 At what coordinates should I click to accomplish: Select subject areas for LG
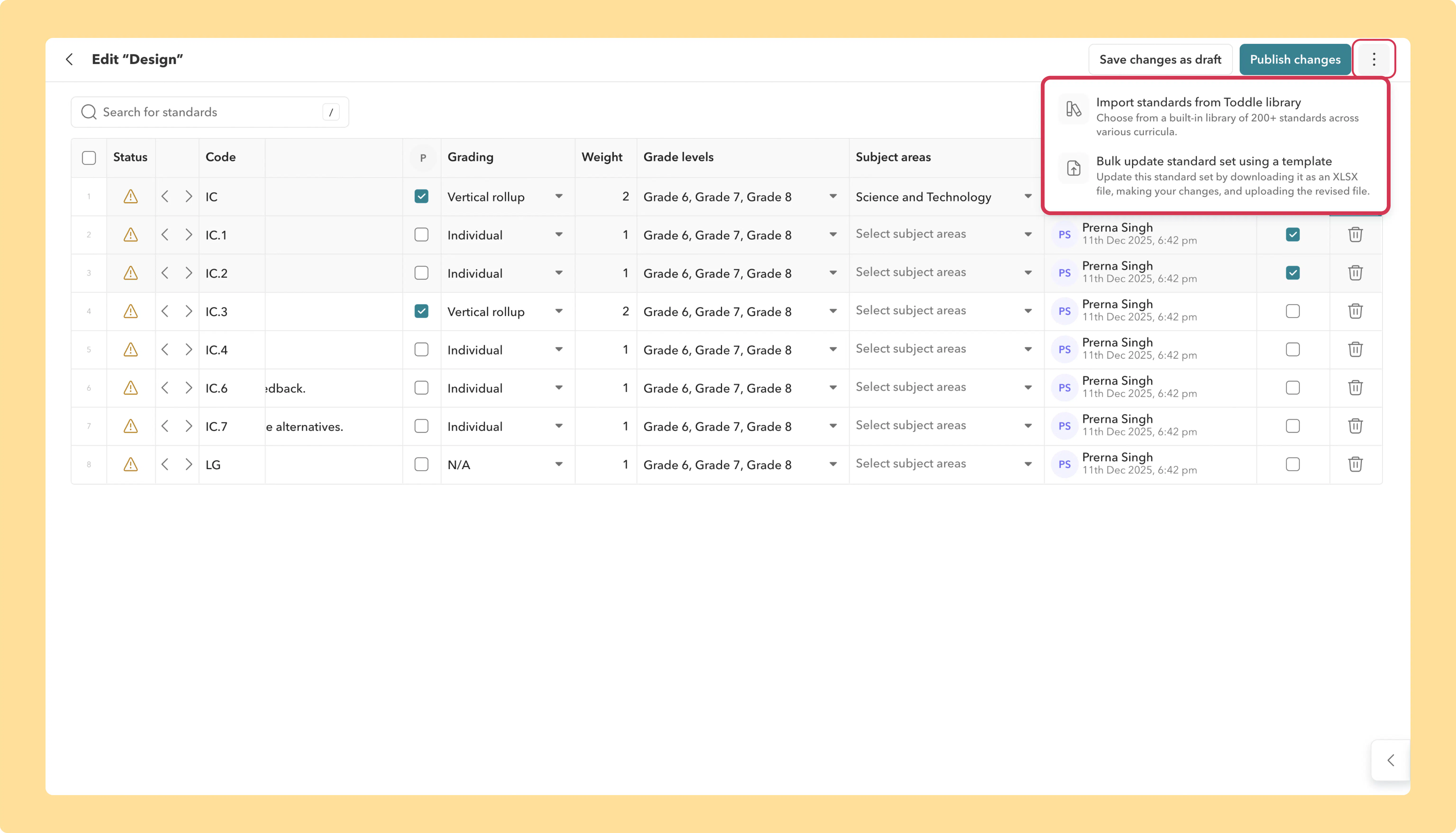946,464
